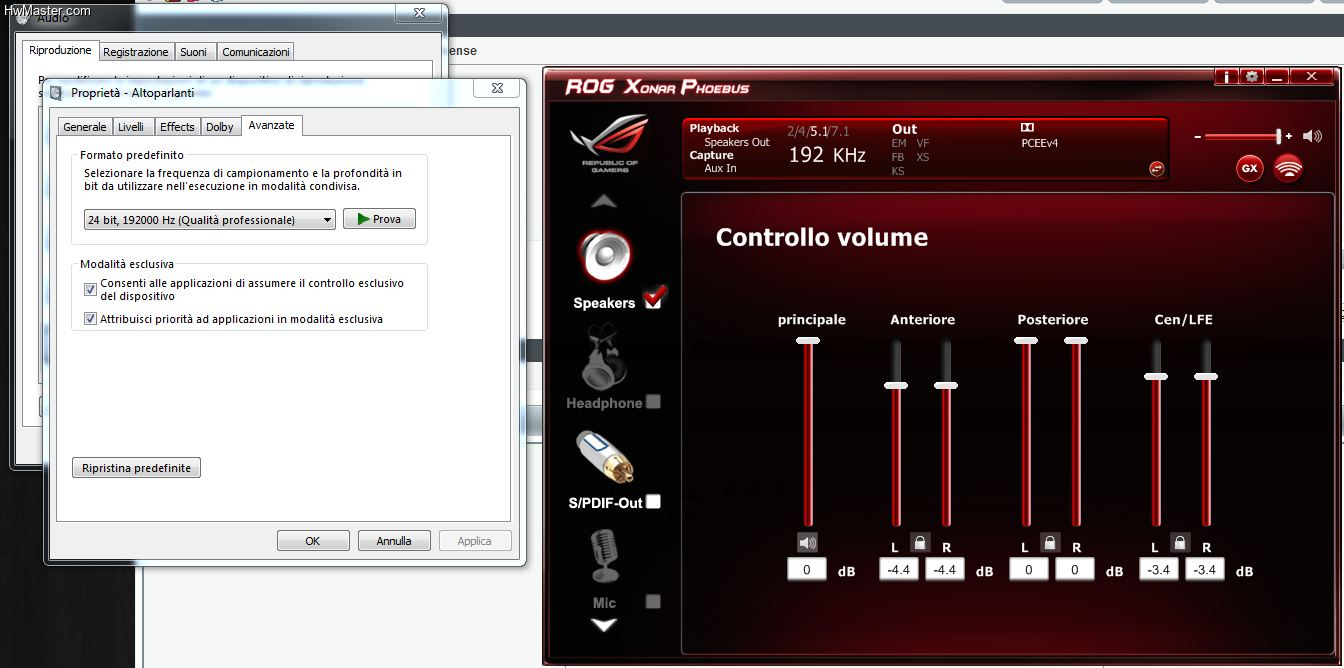
Task: Click the Proprietà window title speaker icon
Action: 58,93
